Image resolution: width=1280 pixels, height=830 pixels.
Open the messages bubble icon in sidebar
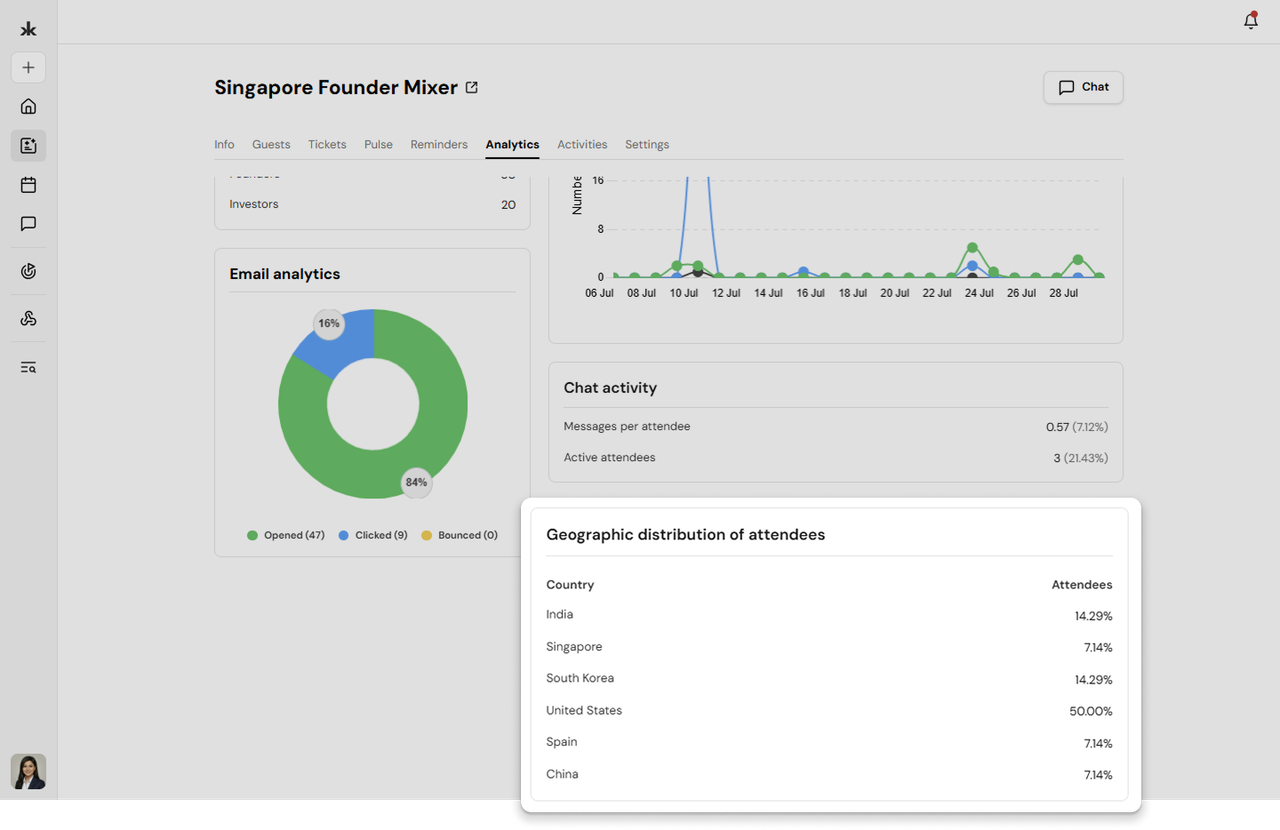pos(28,224)
